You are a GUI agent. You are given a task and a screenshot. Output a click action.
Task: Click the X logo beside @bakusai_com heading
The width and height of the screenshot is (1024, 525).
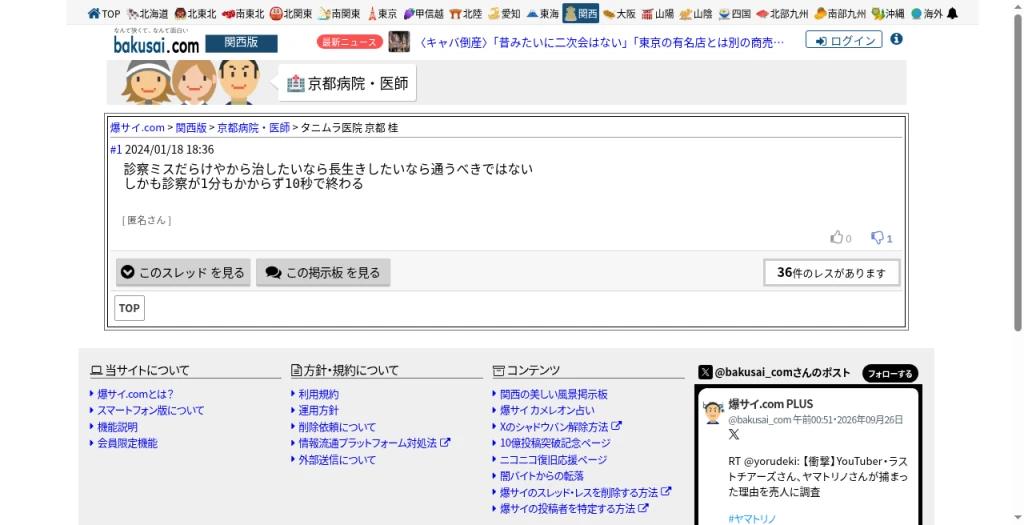705,372
